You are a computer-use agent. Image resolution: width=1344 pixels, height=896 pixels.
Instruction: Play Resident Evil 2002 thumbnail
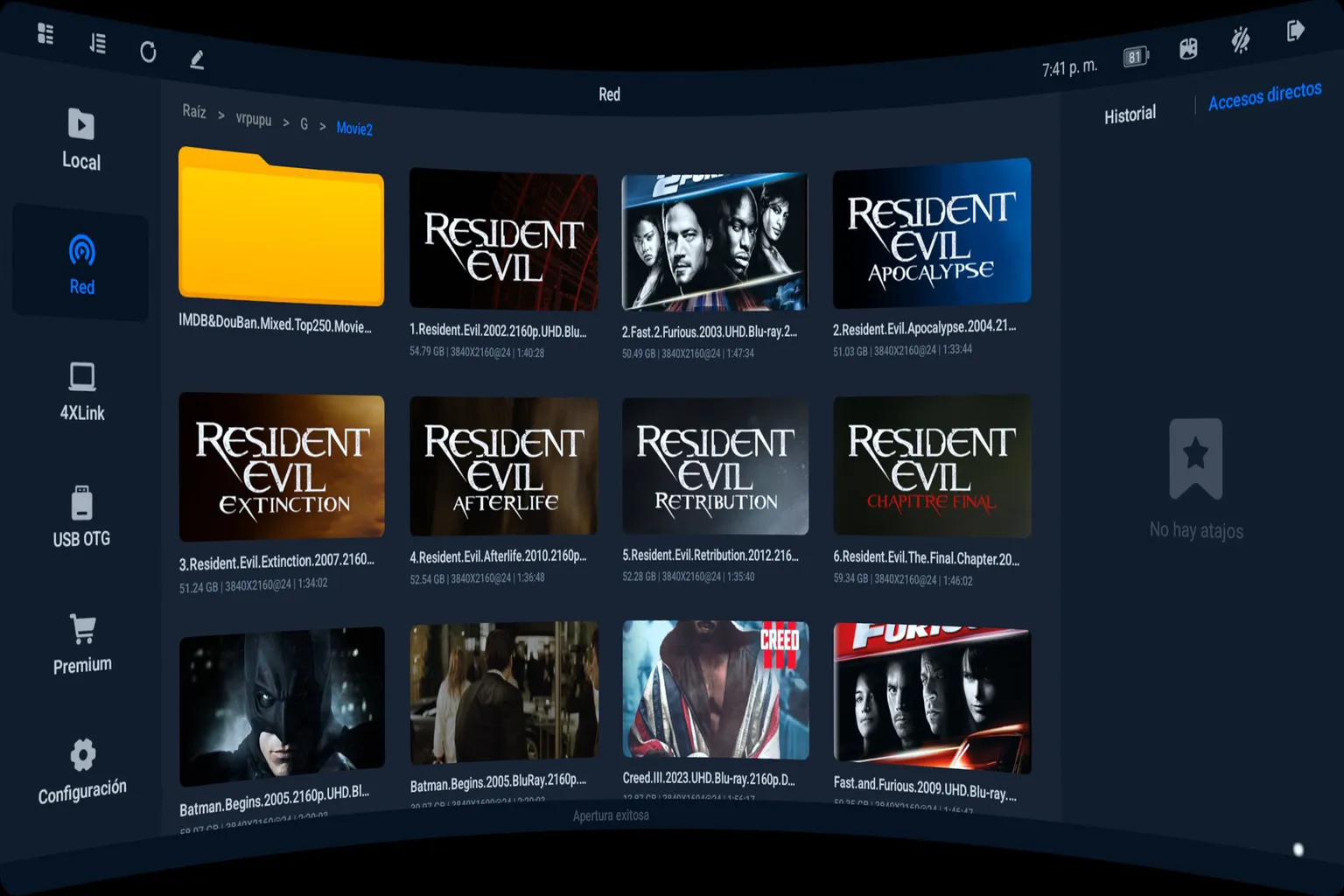(x=503, y=239)
